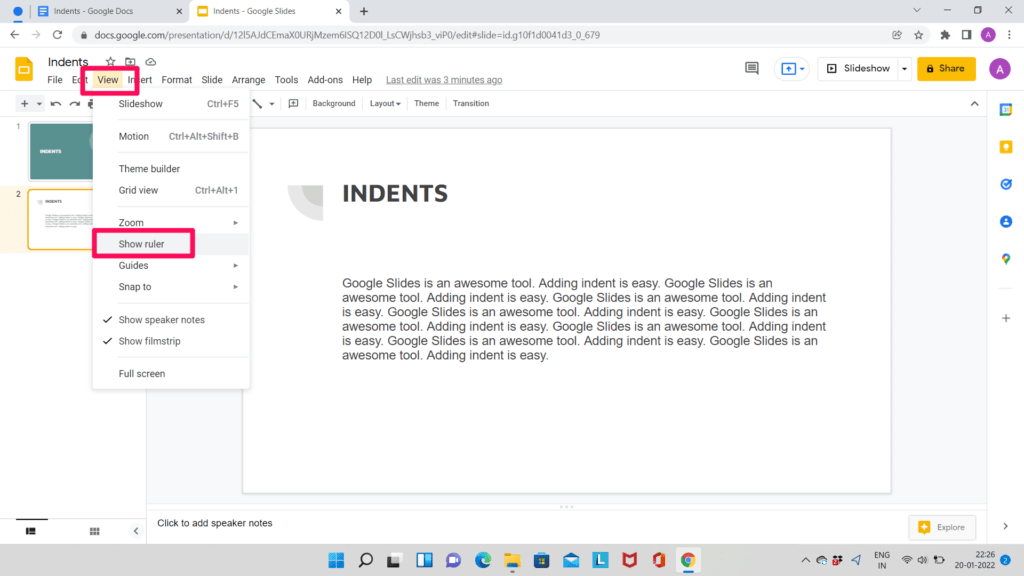Viewport: 1024px width, 576px height.
Task: Open comment history
Action: coord(753,68)
